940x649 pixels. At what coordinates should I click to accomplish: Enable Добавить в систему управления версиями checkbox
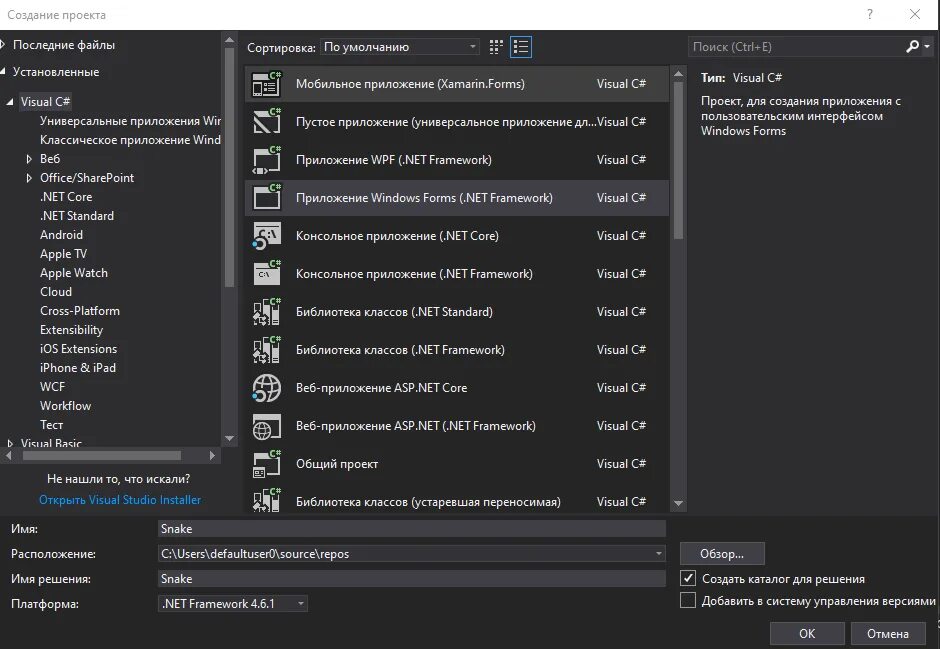(688, 600)
